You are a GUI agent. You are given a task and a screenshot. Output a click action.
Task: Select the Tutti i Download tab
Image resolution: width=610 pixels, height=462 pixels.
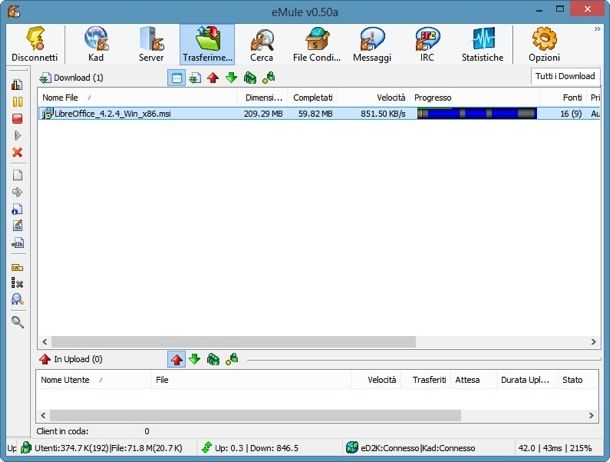click(x=565, y=76)
